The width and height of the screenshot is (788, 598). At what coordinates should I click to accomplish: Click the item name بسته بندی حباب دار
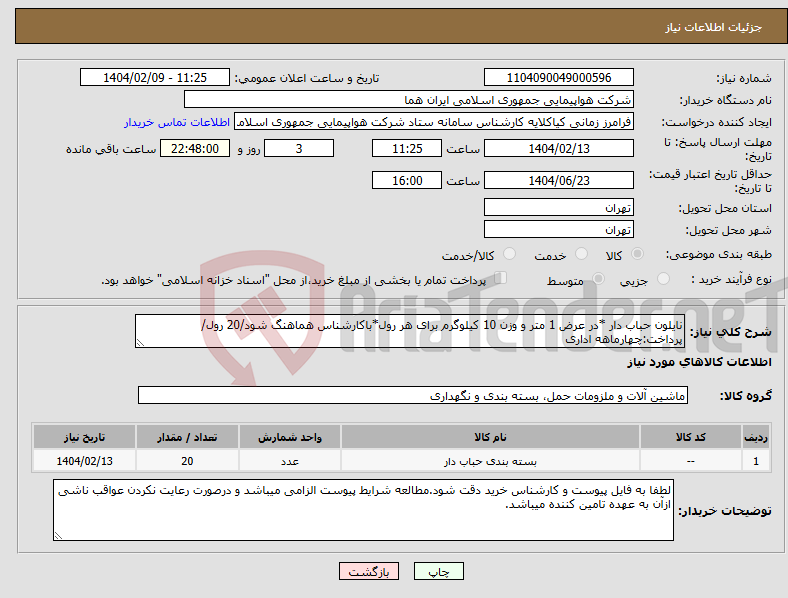click(x=490, y=461)
